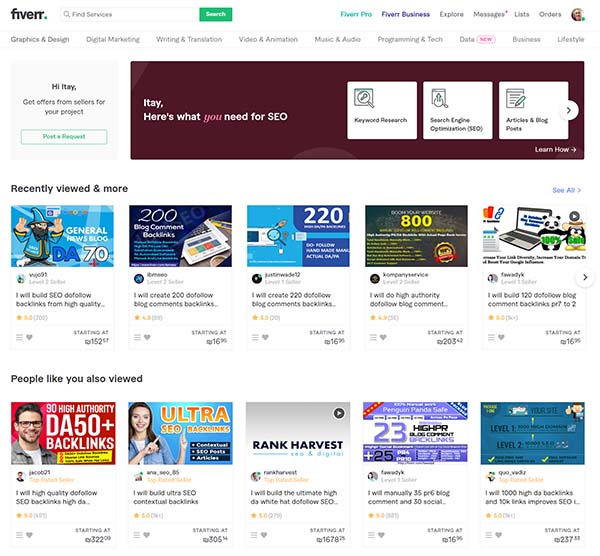
Task: Click the Search Engine Optimization card icon
Action: click(x=439, y=98)
